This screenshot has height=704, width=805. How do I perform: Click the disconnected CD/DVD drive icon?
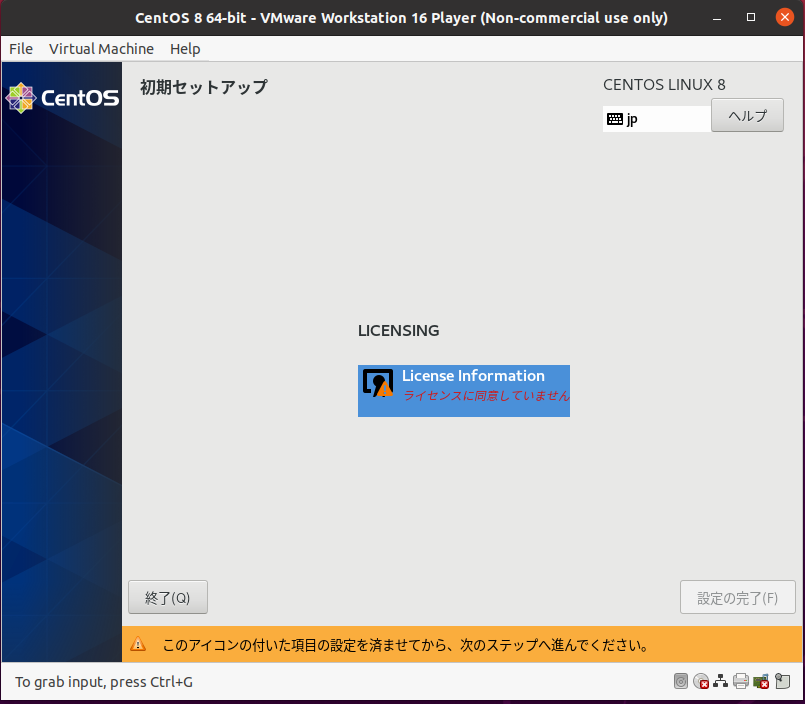tap(701, 682)
